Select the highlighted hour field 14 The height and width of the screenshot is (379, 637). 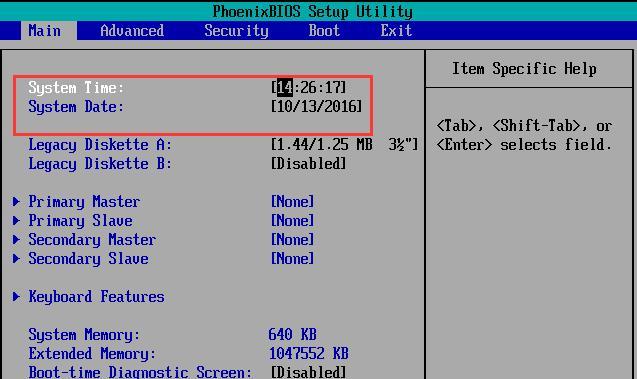pos(285,87)
